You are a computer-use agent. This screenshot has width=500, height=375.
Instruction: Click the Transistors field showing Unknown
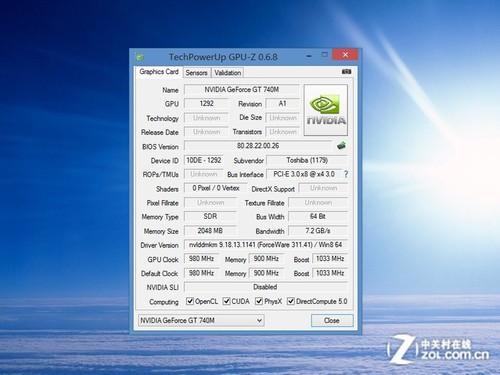click(x=282, y=132)
